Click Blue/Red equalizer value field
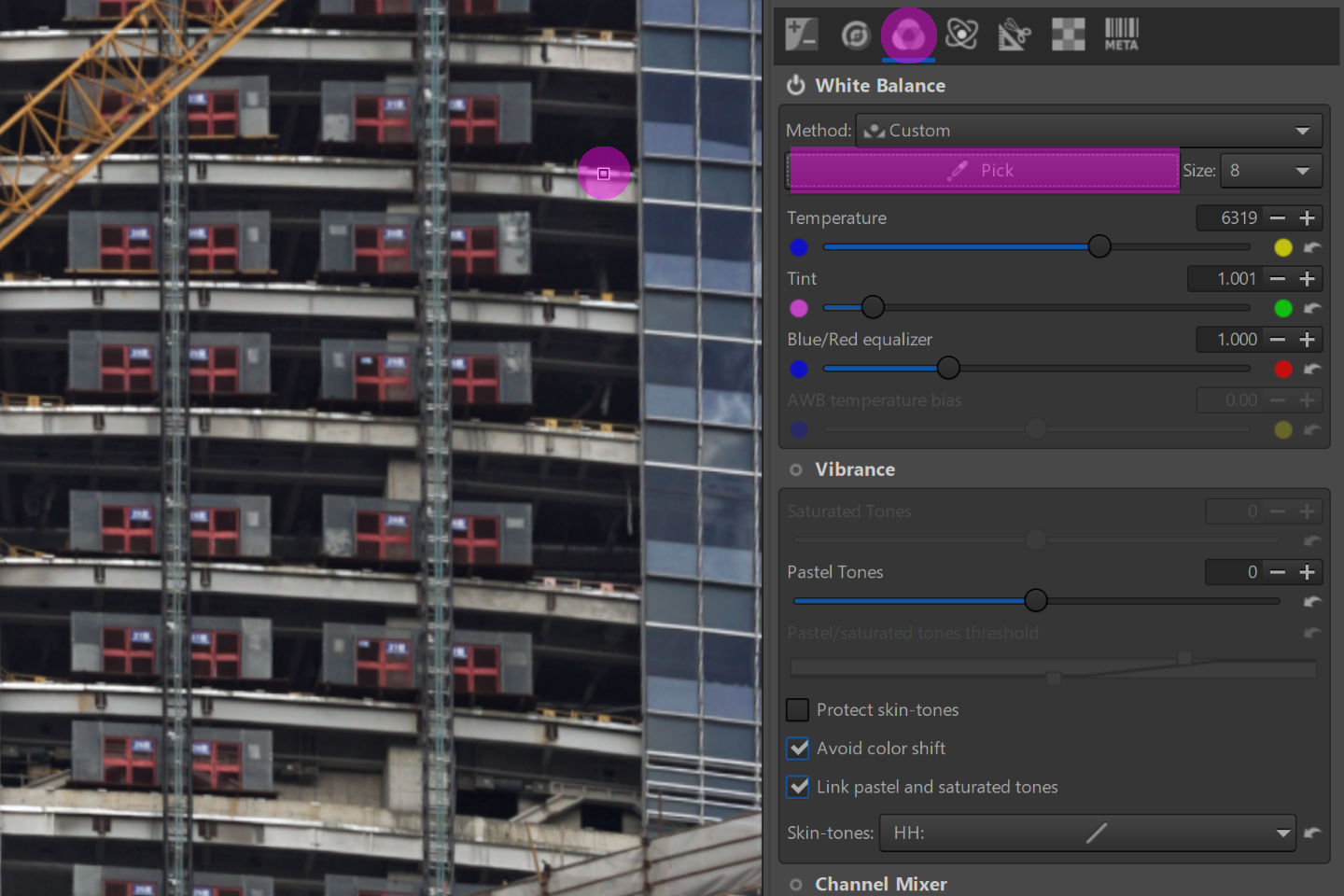1344x896 pixels. click(x=1230, y=339)
